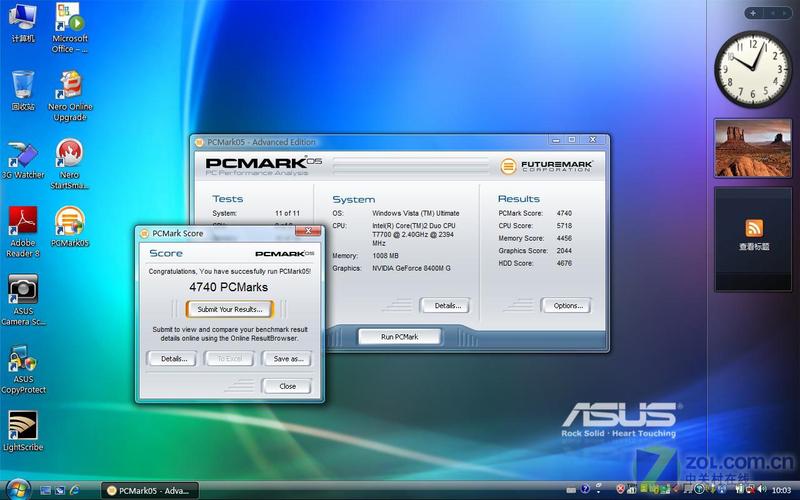The width and height of the screenshot is (800, 500).
Task: Select the LightScribe desktop icon
Action: (22, 431)
